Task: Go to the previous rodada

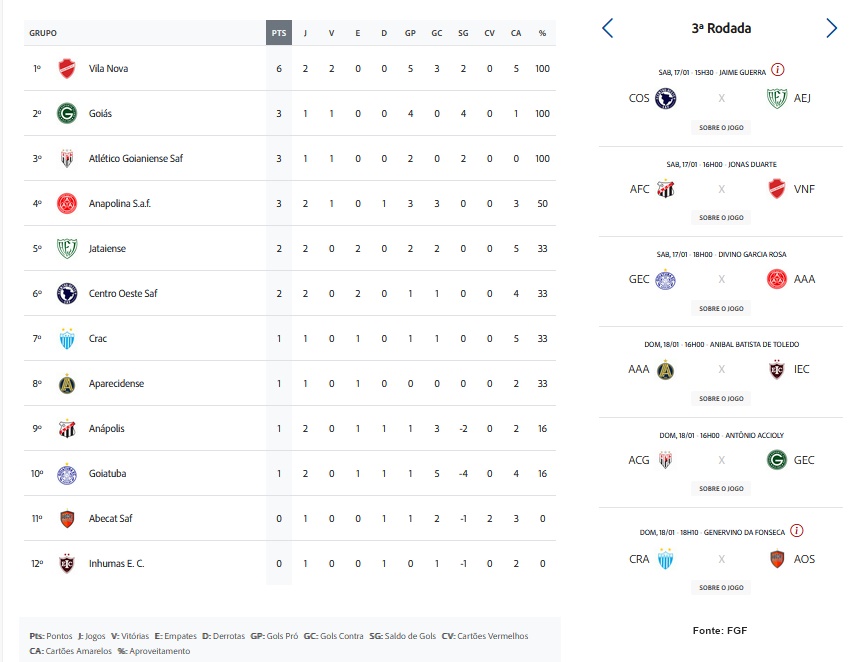Action: (x=608, y=28)
